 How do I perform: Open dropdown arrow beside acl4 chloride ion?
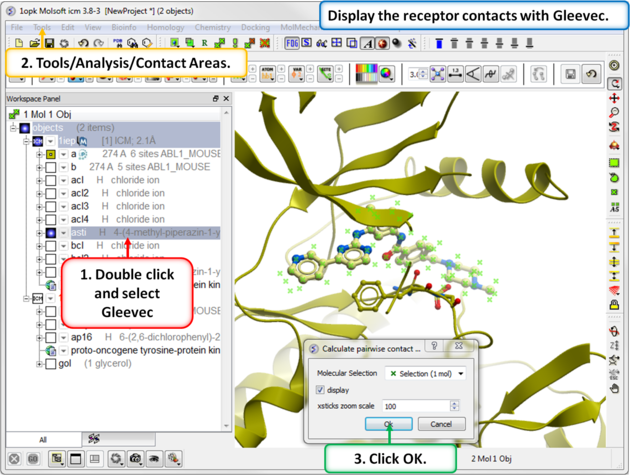pos(63,219)
